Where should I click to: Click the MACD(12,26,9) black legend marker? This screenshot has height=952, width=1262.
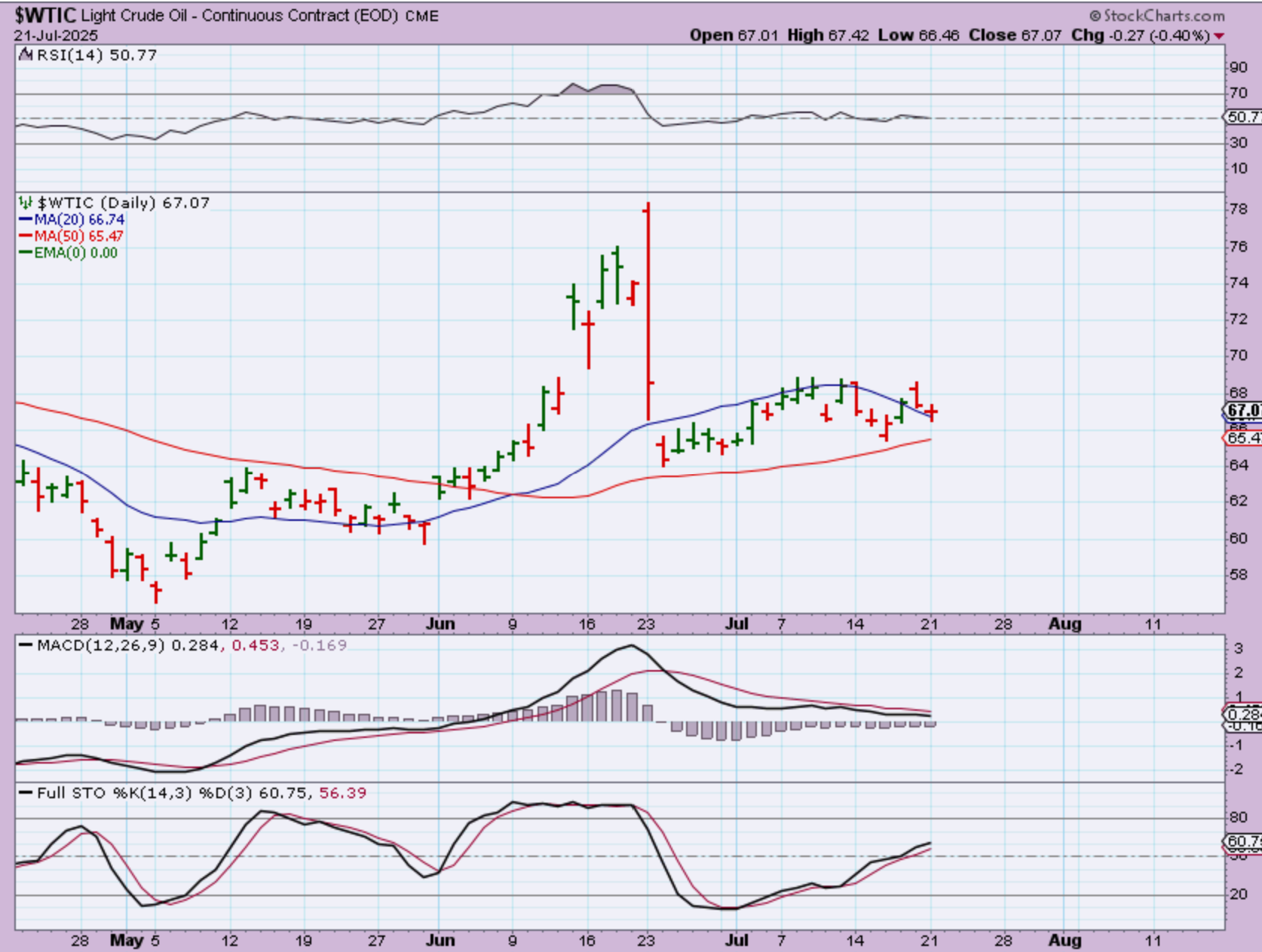26,645
